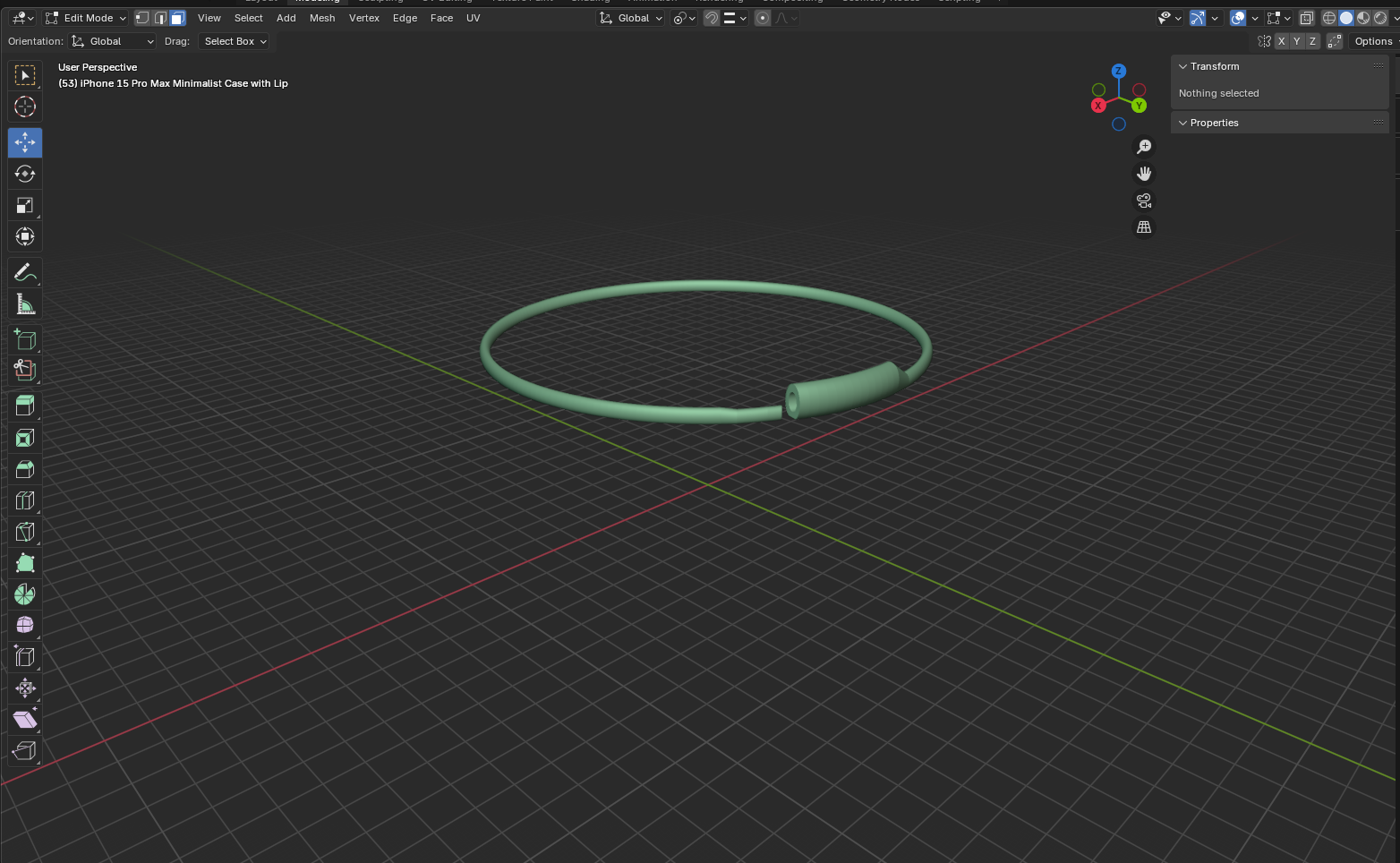Viewport: 1400px width, 863px height.
Task: Open the View menu
Action: 209,18
